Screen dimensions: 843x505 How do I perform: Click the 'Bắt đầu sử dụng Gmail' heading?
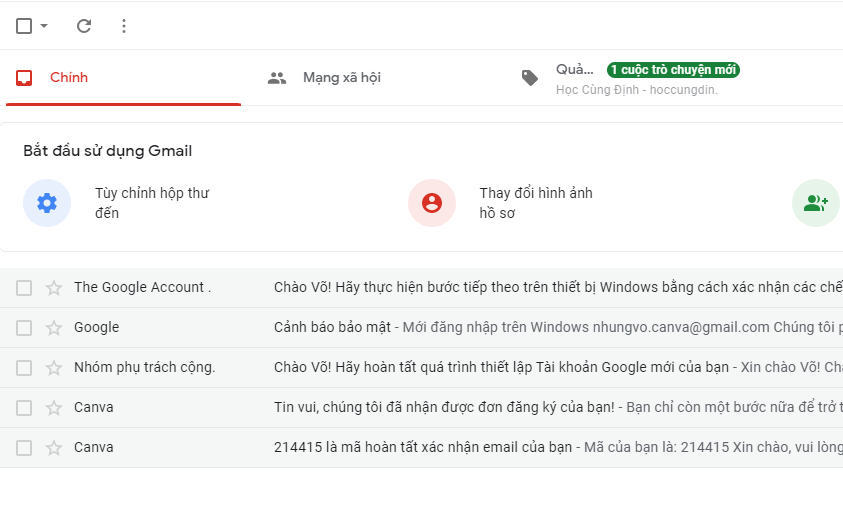click(x=108, y=151)
